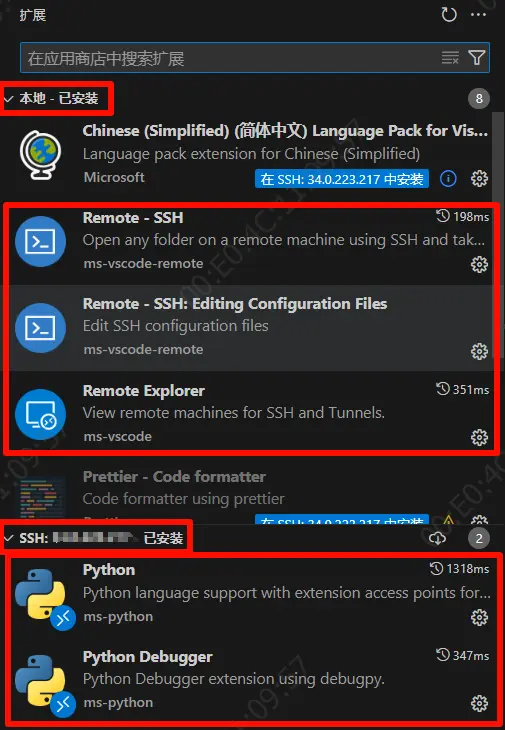Install local extensions in SSH via cloud icon
Image resolution: width=505 pixels, height=730 pixels.
point(437,539)
